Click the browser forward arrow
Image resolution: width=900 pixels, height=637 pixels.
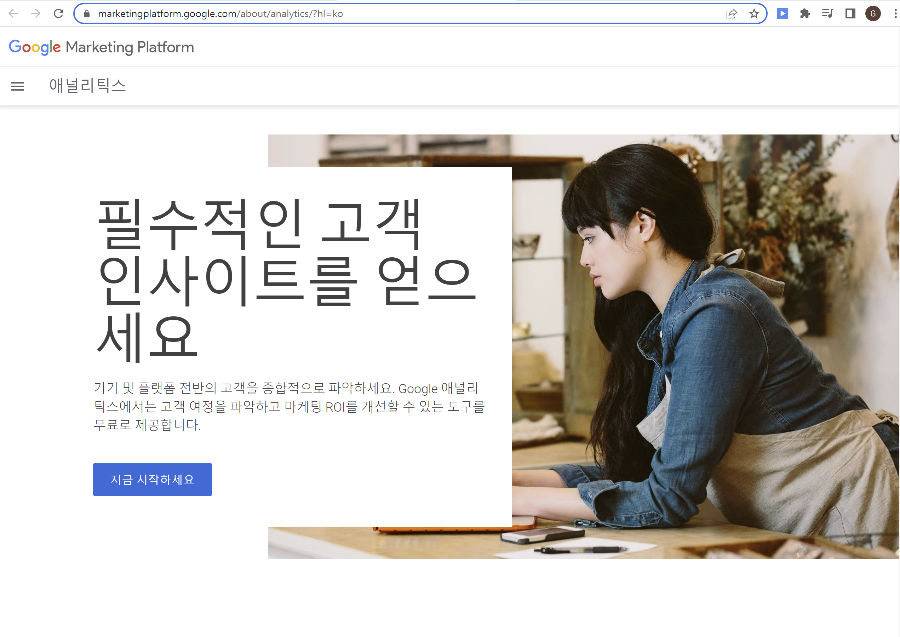(x=36, y=13)
